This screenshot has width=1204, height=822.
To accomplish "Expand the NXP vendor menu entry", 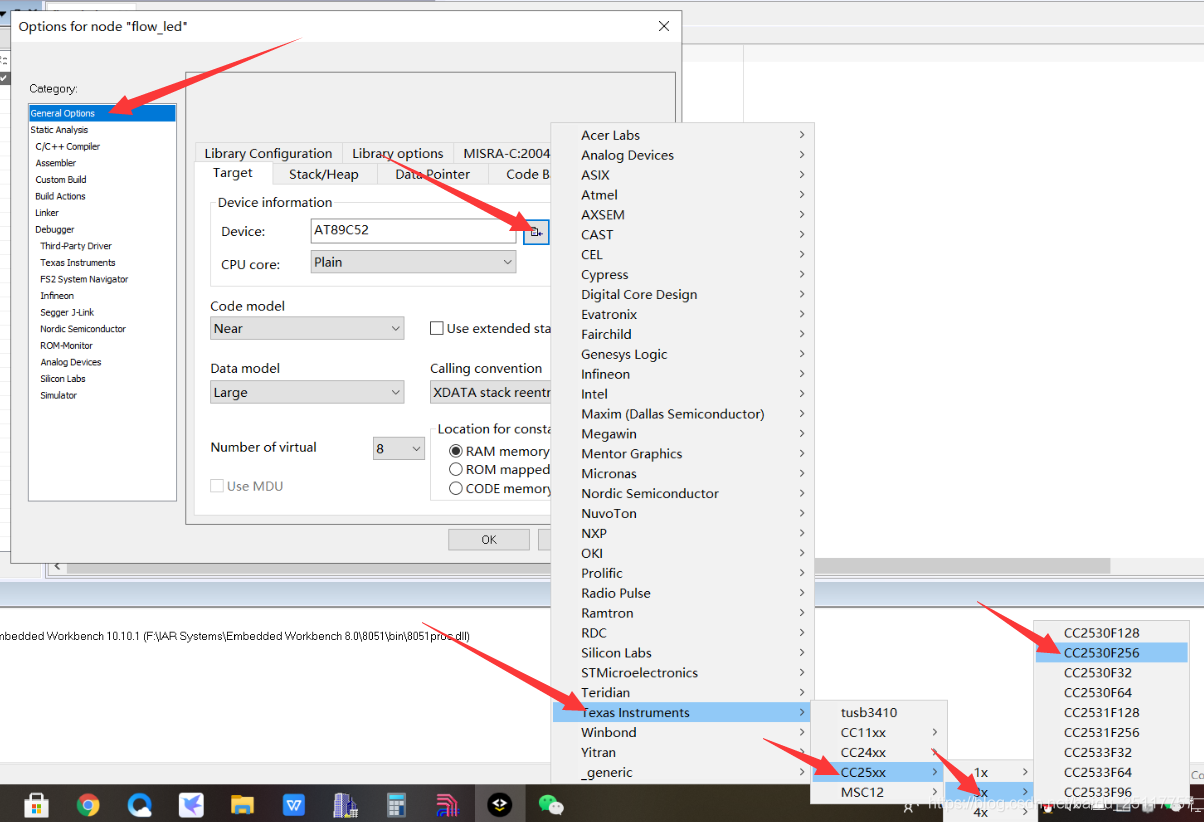I will [683, 533].
